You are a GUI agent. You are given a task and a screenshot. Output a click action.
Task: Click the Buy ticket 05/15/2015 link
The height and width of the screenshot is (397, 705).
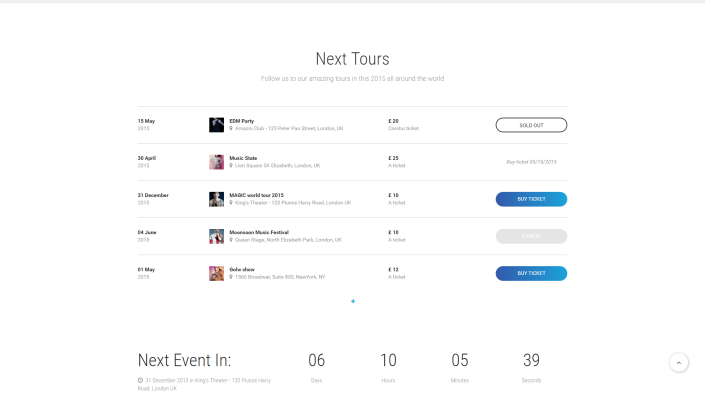[531, 162]
